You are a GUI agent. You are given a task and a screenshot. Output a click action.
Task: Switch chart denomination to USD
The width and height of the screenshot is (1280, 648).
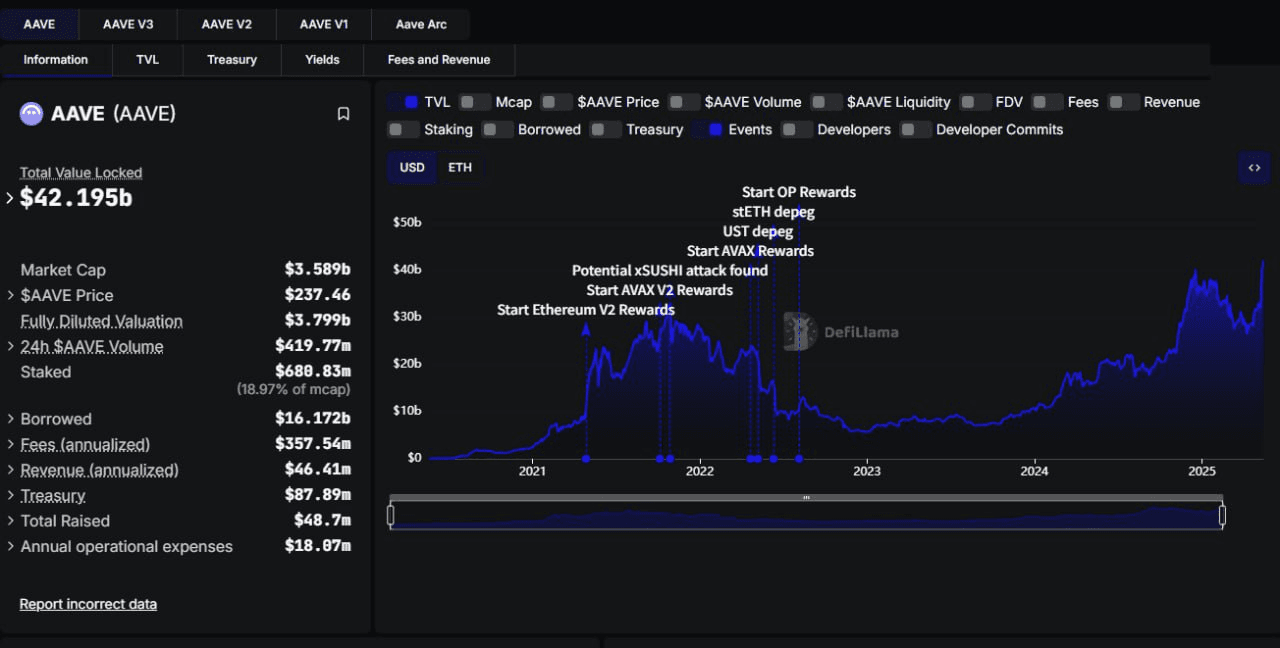pos(412,167)
